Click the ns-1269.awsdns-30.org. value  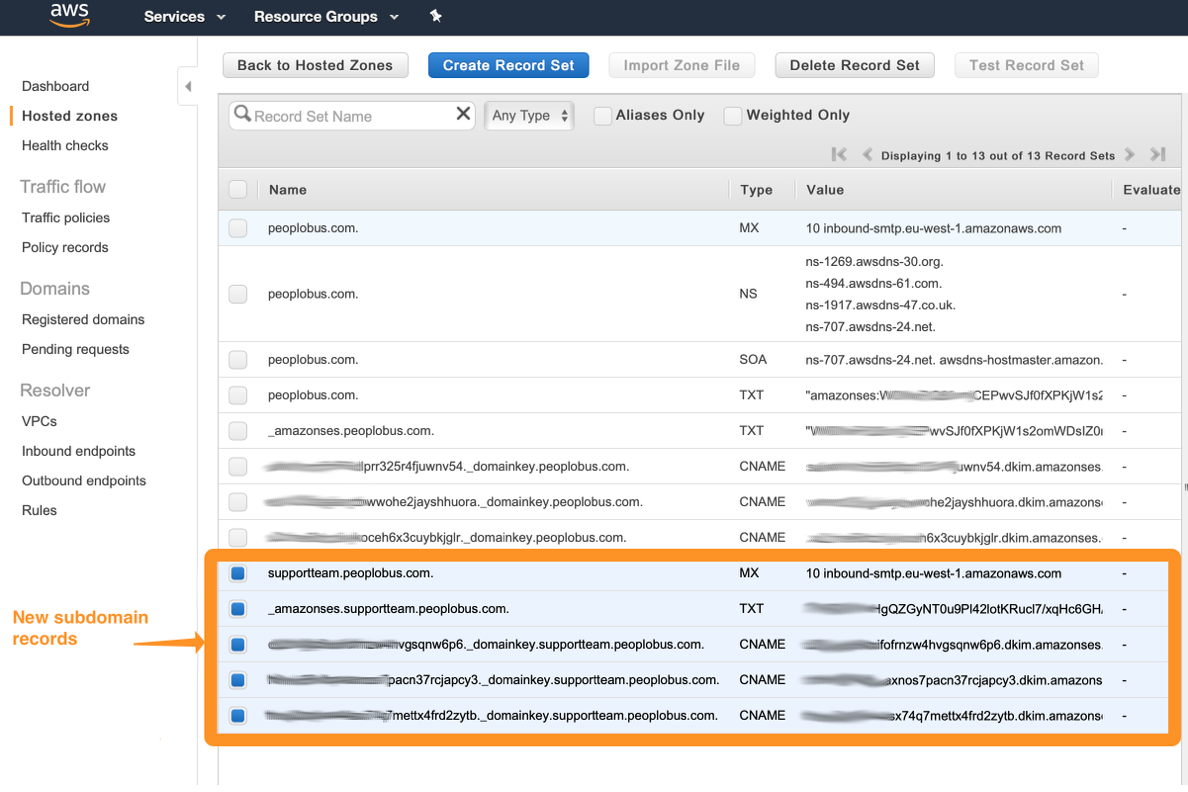point(874,261)
